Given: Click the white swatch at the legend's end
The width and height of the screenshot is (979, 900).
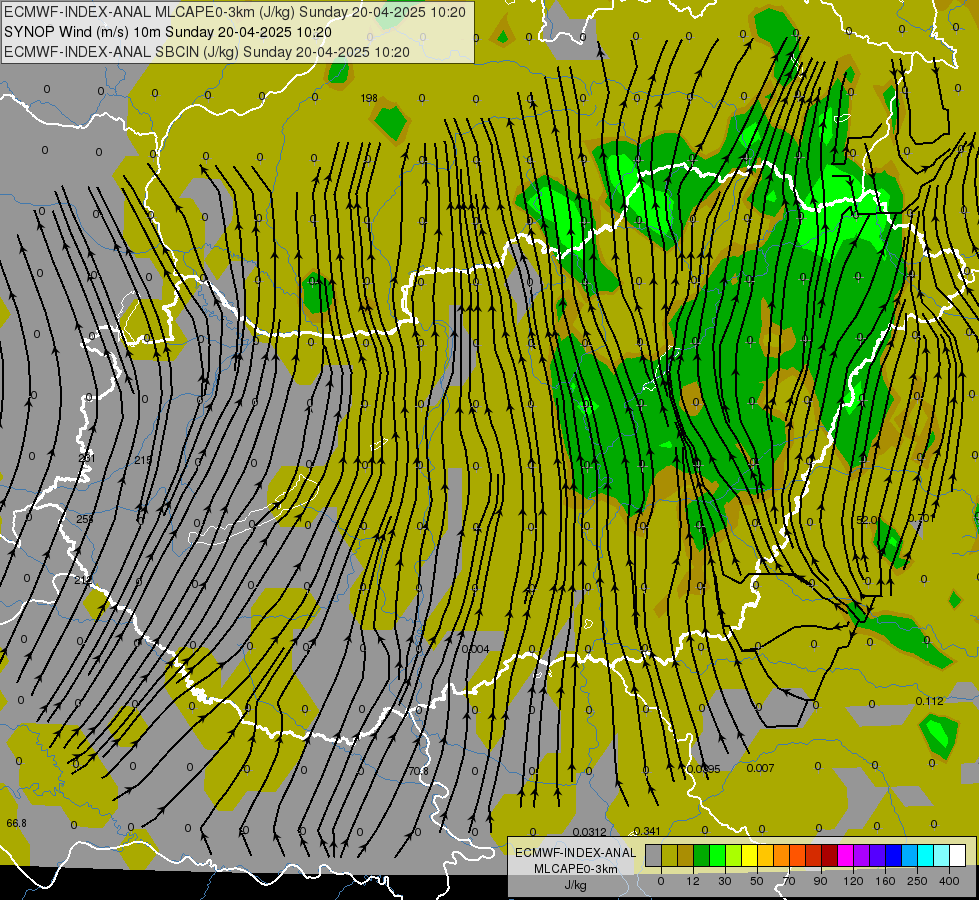Looking at the screenshot, I should coord(958,856).
